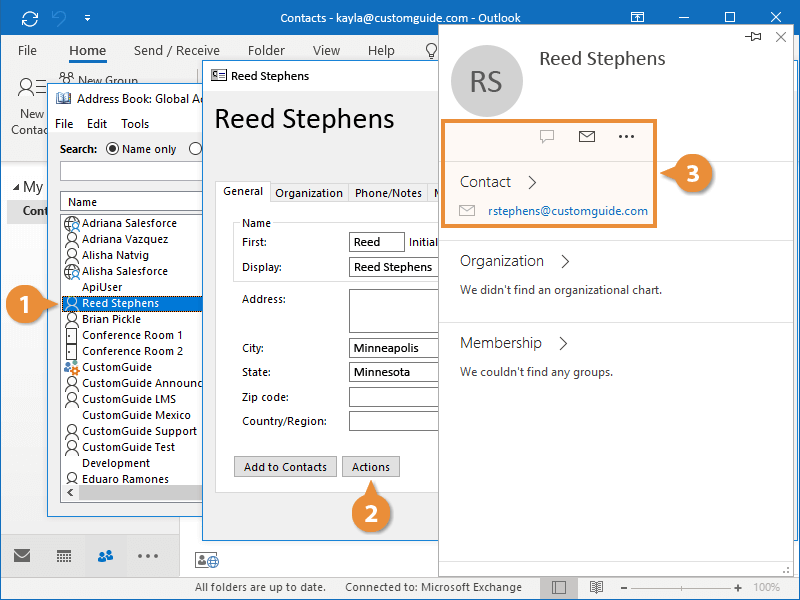Open the Send / Receive ribbon tab
Screen dimensions: 800x600
point(177,51)
